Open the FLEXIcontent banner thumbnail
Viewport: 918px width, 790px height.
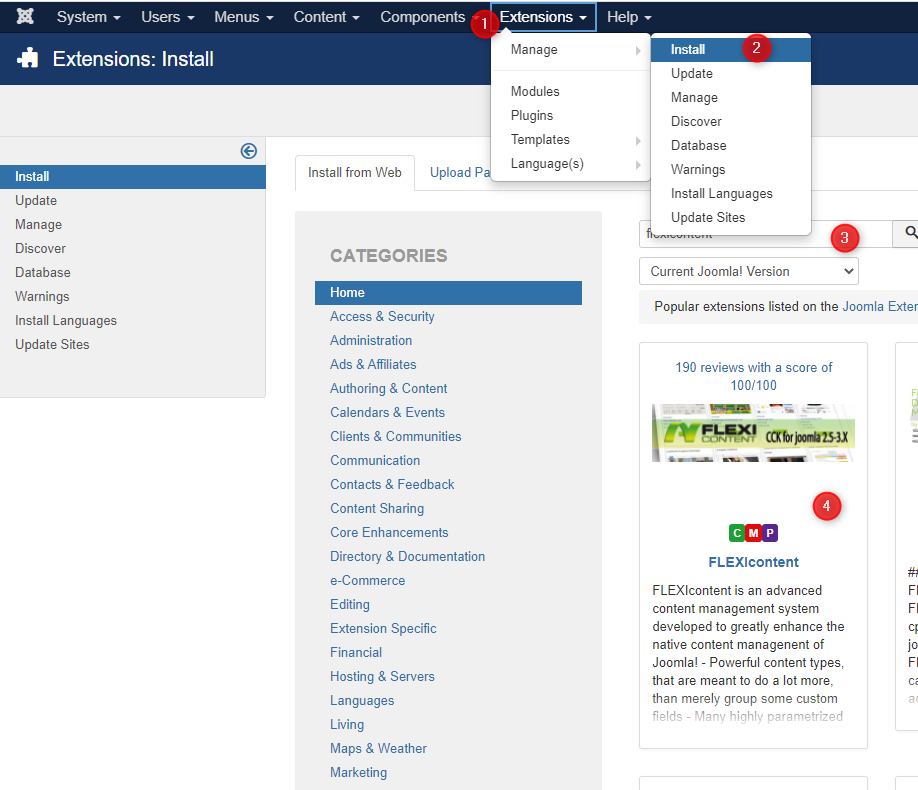[x=753, y=433]
